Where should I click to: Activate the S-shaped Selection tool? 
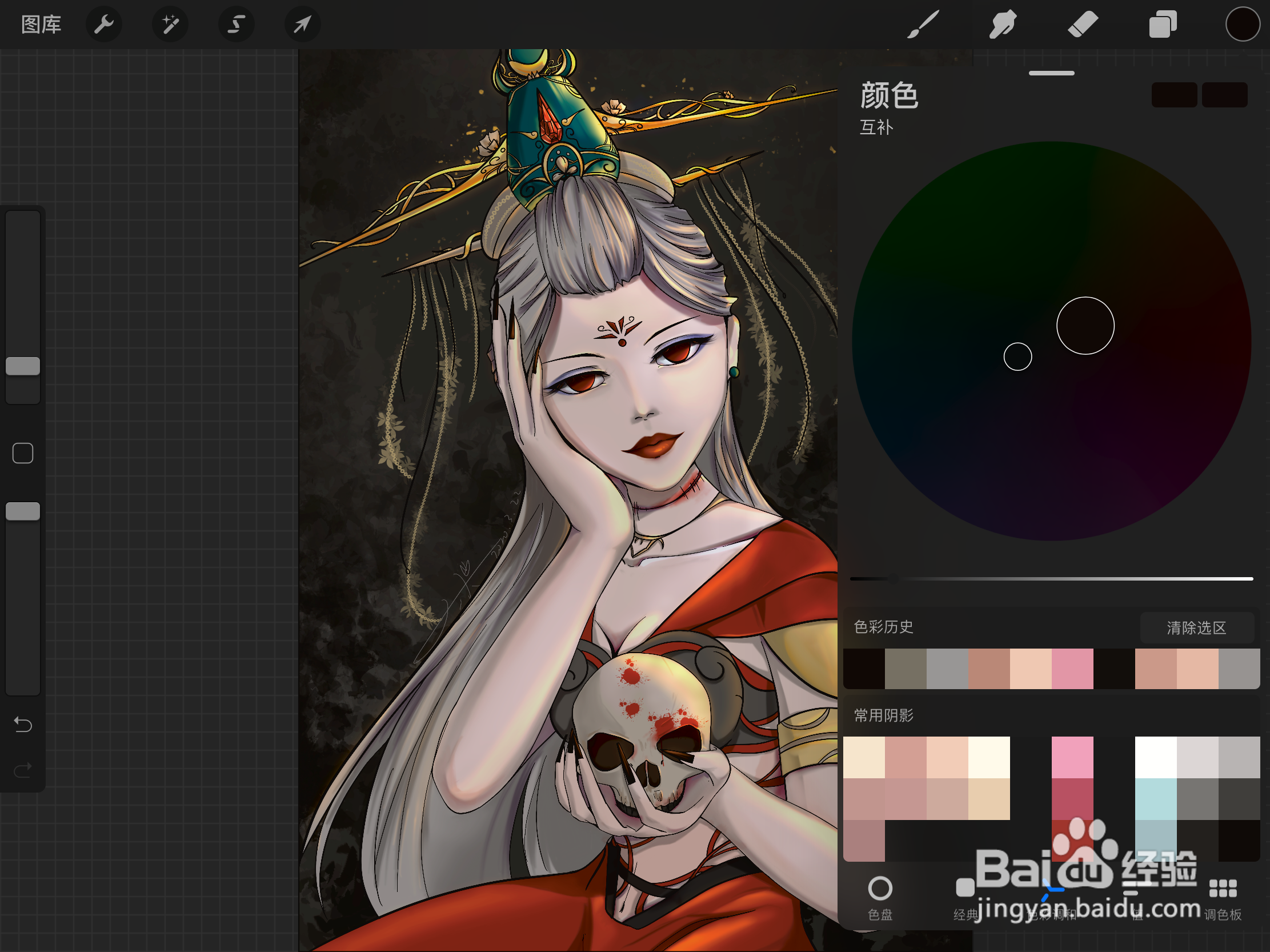point(236,25)
